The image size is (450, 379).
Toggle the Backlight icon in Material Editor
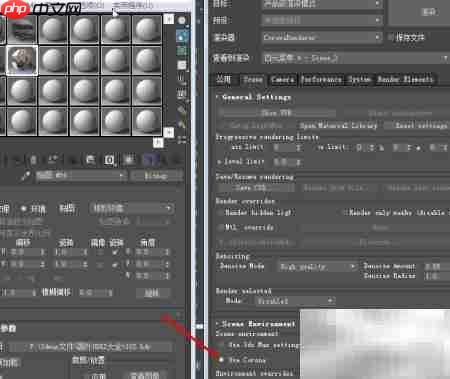(182, 36)
